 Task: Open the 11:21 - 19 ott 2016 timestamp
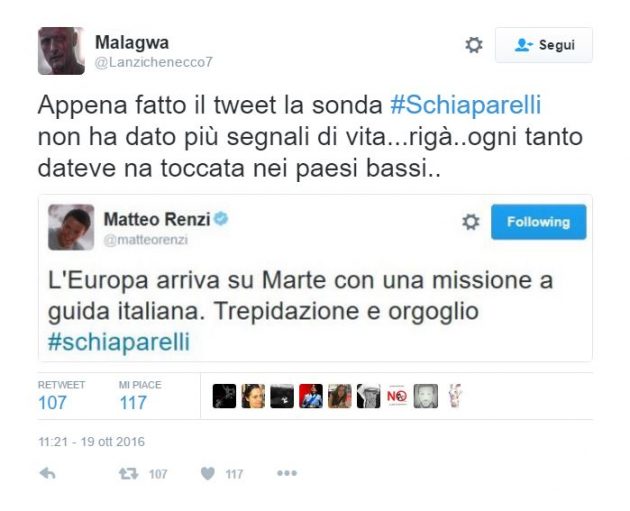[91, 442]
